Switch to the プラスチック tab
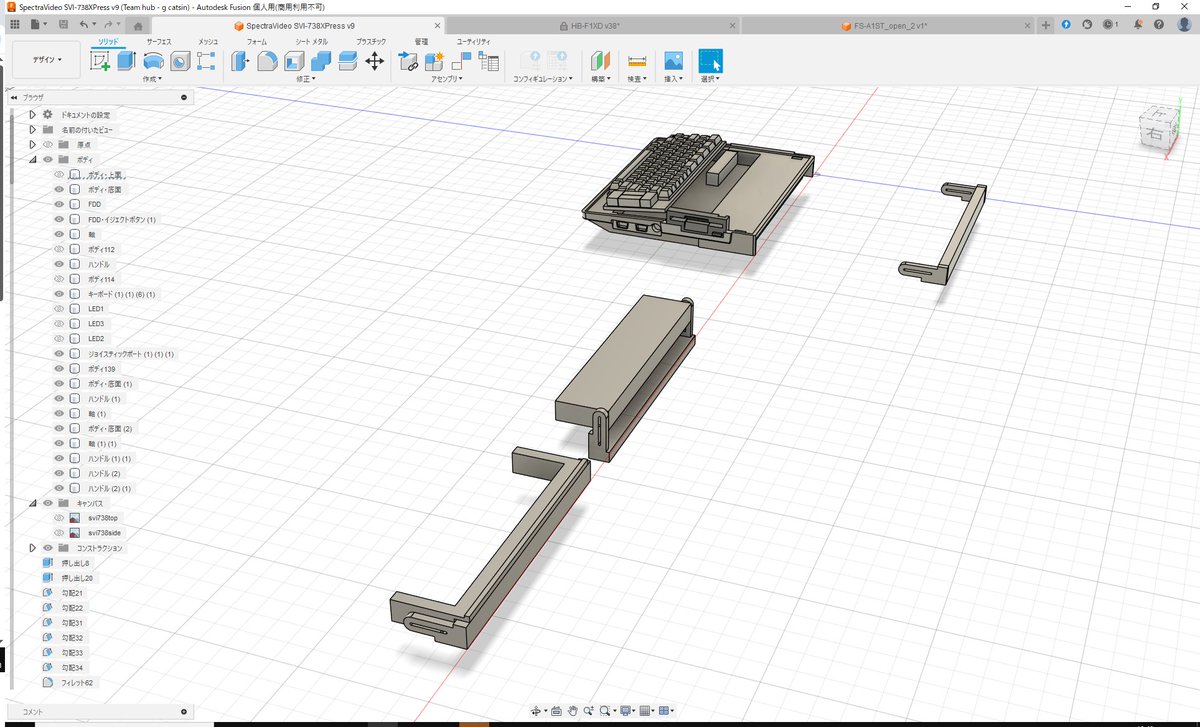 tap(371, 41)
